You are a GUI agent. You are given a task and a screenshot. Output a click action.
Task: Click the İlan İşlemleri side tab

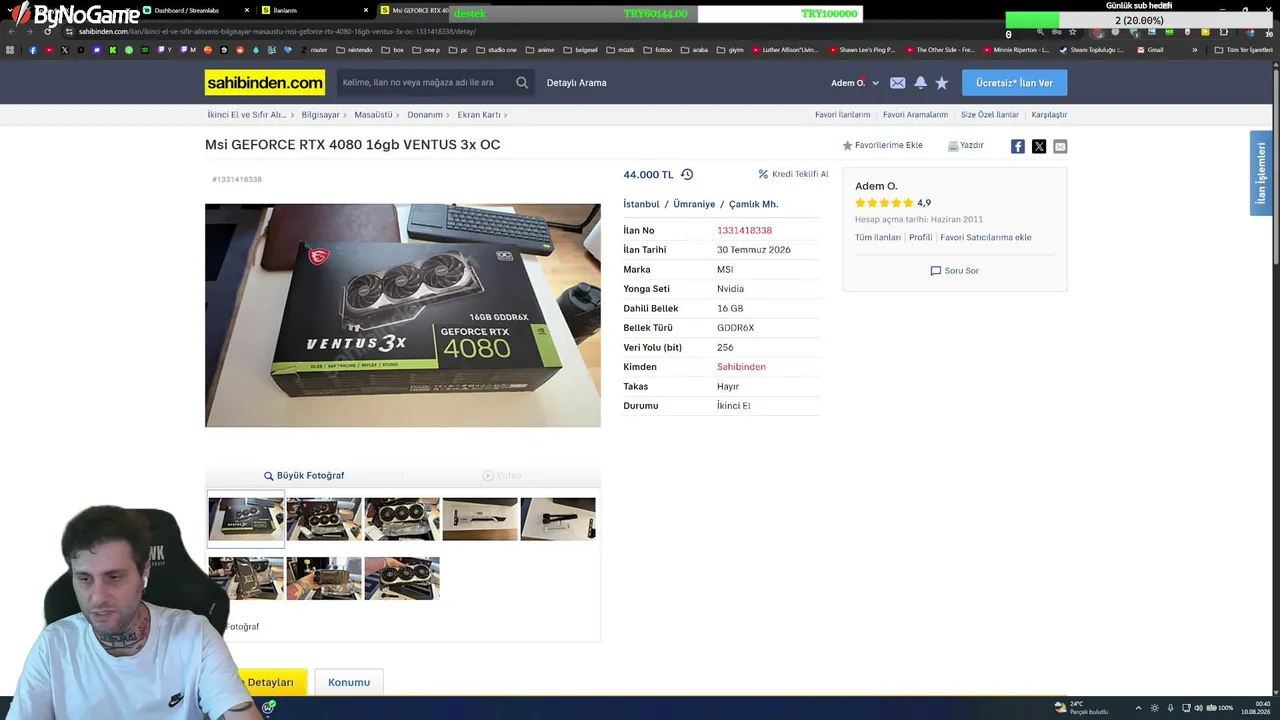click(x=1261, y=173)
